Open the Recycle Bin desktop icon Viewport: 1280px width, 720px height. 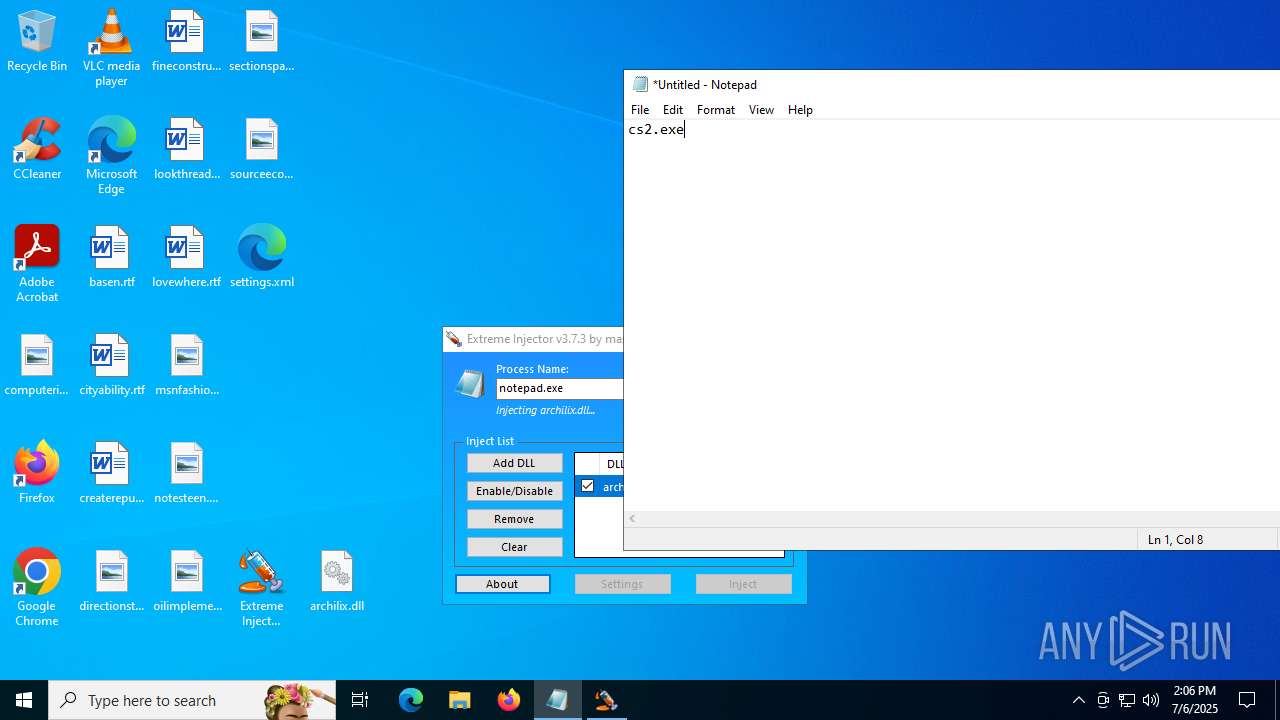point(37,42)
